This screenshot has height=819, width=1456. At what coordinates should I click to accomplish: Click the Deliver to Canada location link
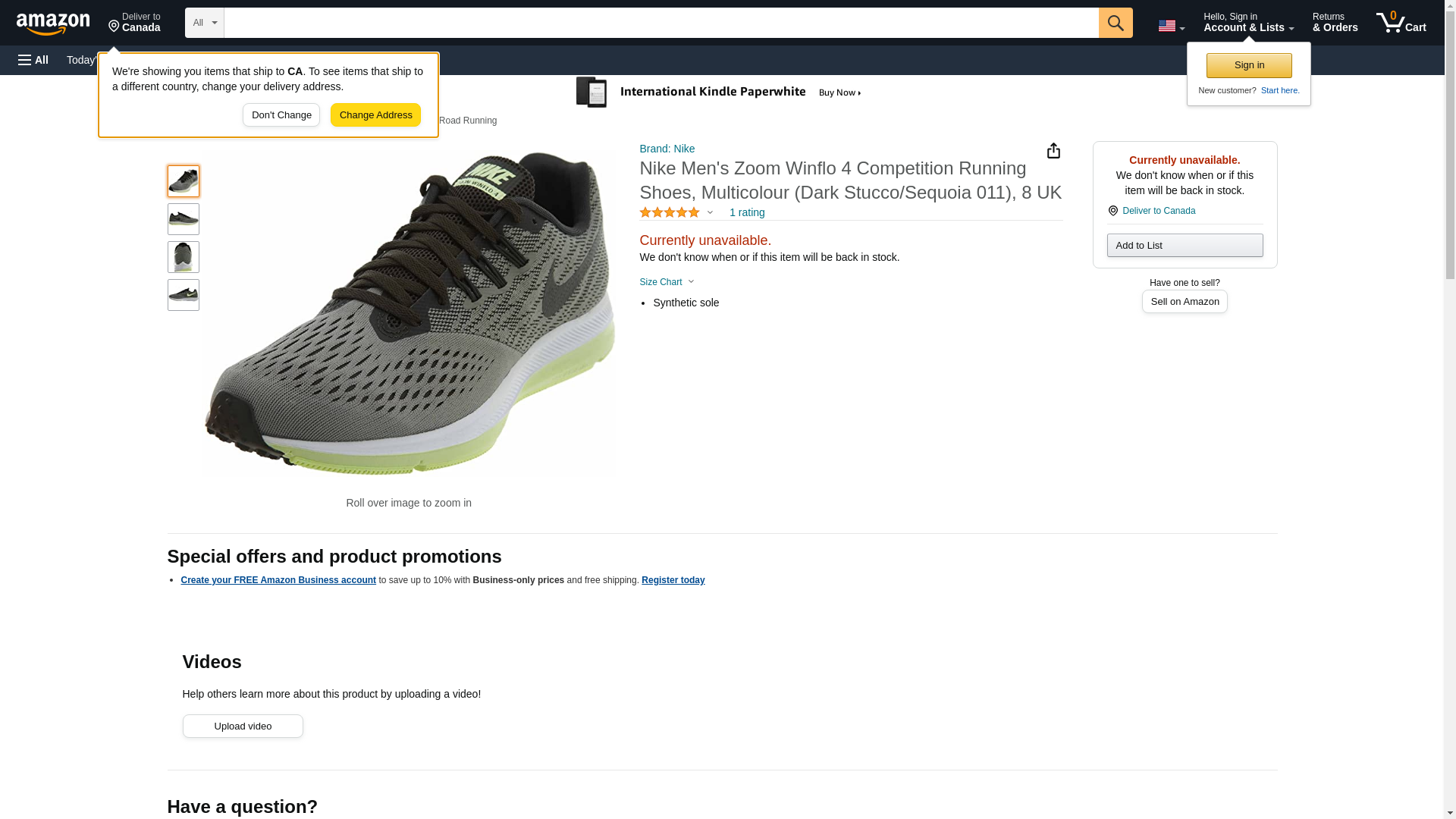pyautogui.click(x=134, y=23)
